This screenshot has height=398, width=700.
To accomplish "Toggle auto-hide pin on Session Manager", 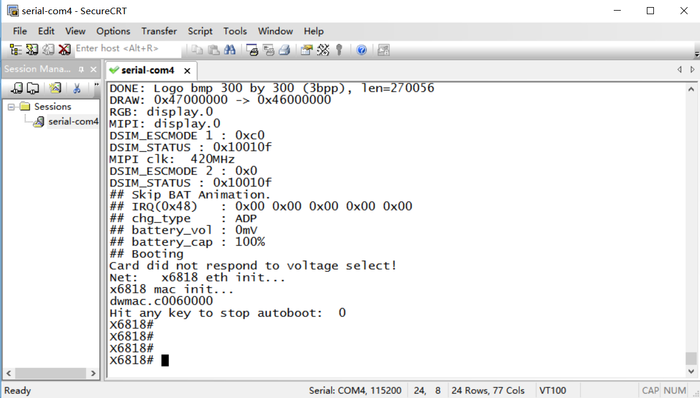I will pos(81,70).
